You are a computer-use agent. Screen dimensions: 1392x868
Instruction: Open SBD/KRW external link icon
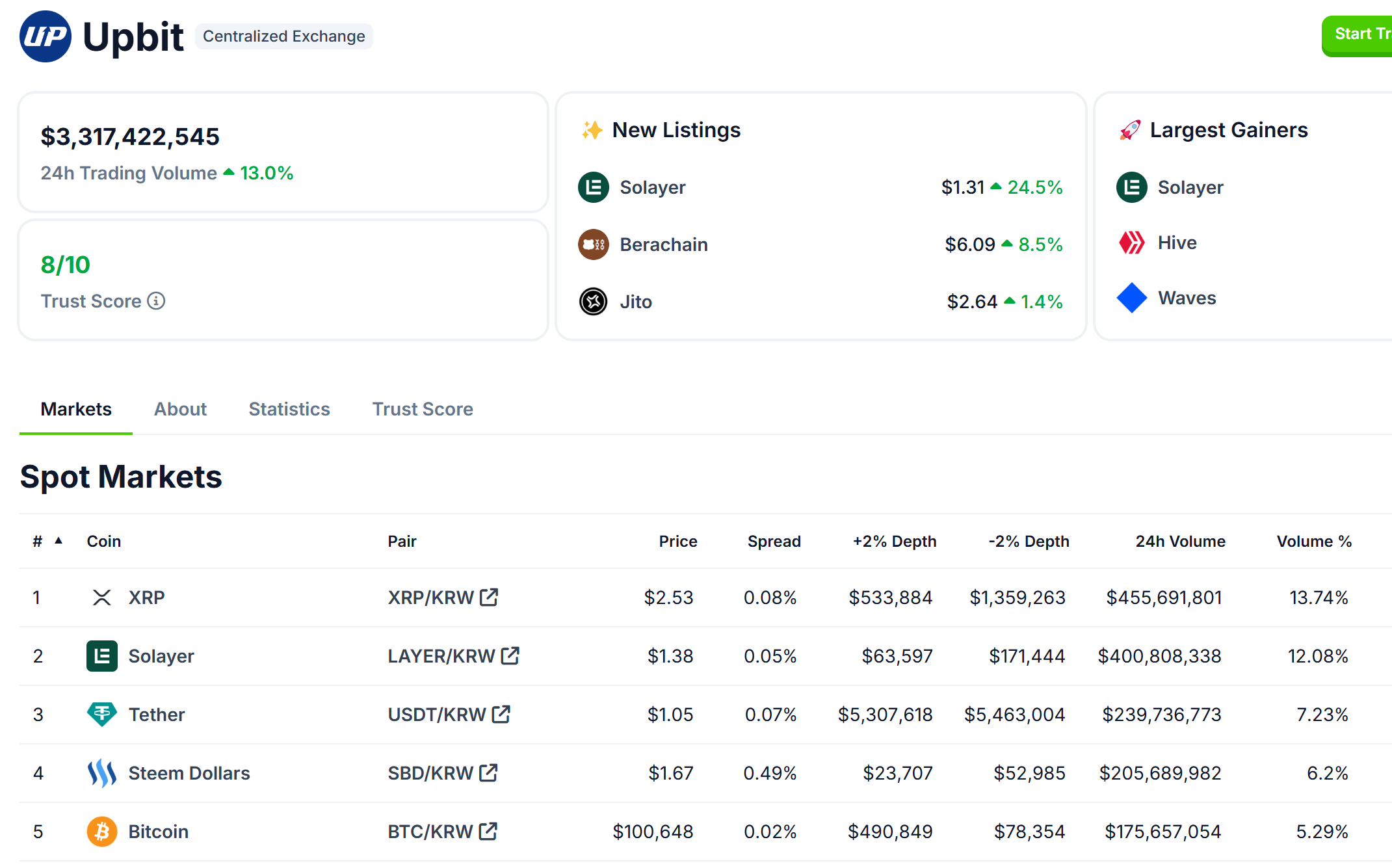[488, 772]
